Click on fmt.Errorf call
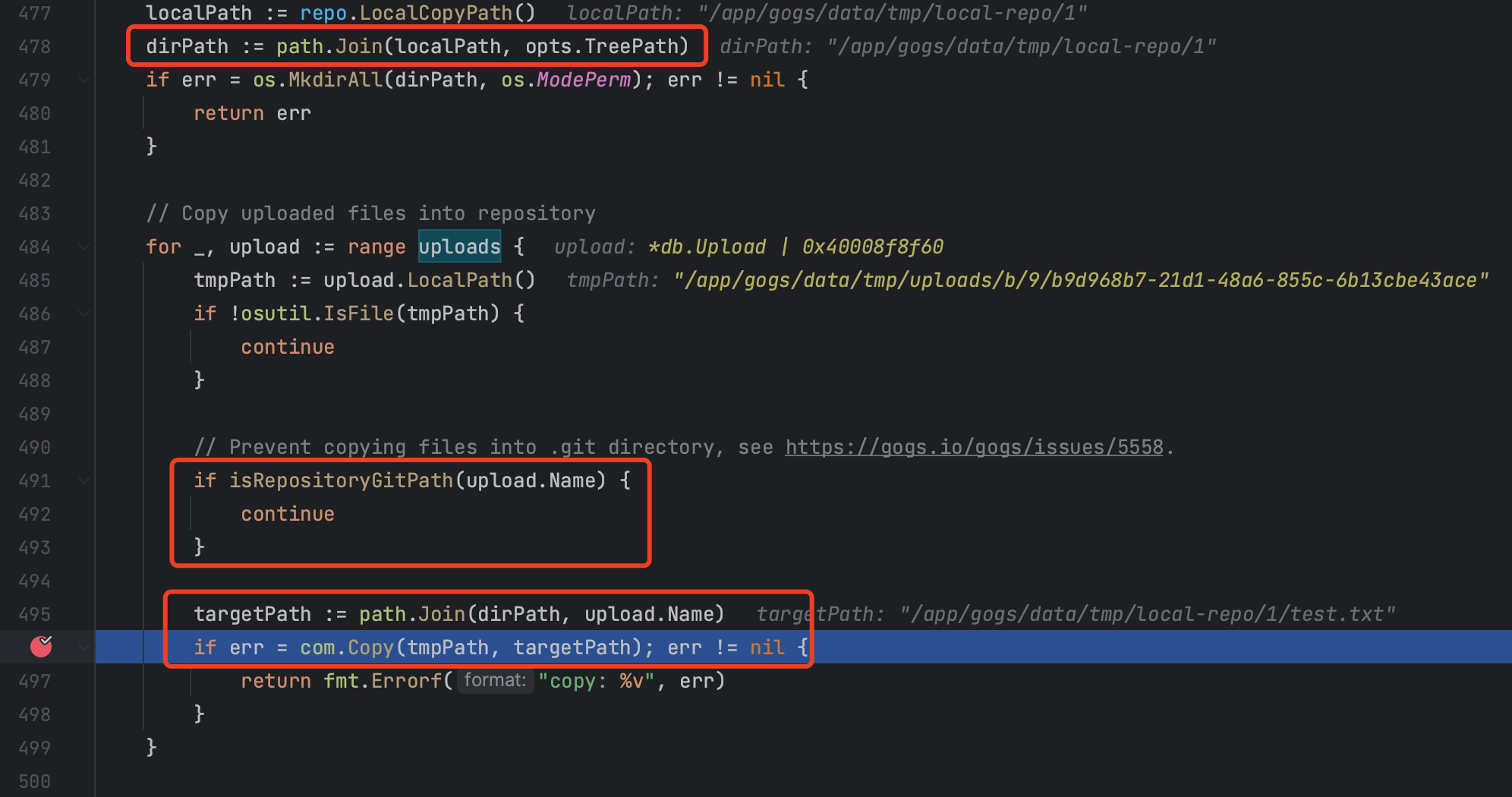The width and height of the screenshot is (1512, 797). tap(383, 681)
